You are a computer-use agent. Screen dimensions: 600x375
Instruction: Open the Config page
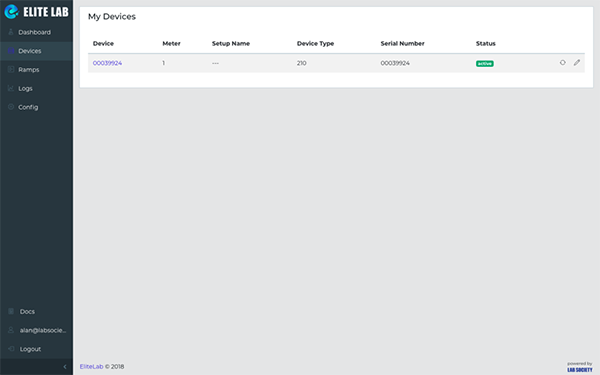36,107
